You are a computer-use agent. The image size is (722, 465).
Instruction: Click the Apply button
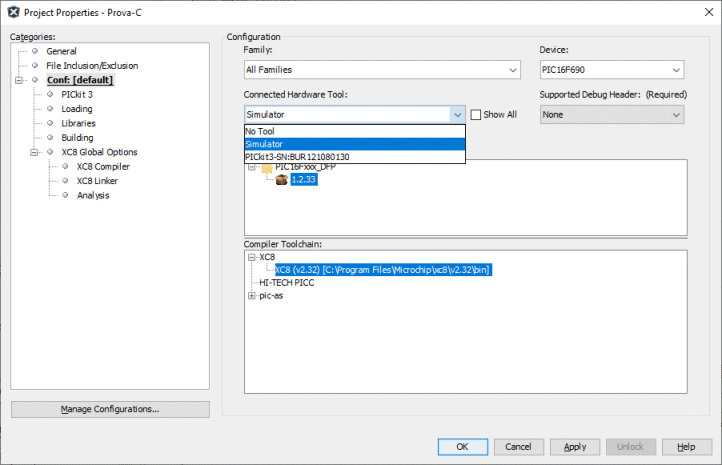575,447
